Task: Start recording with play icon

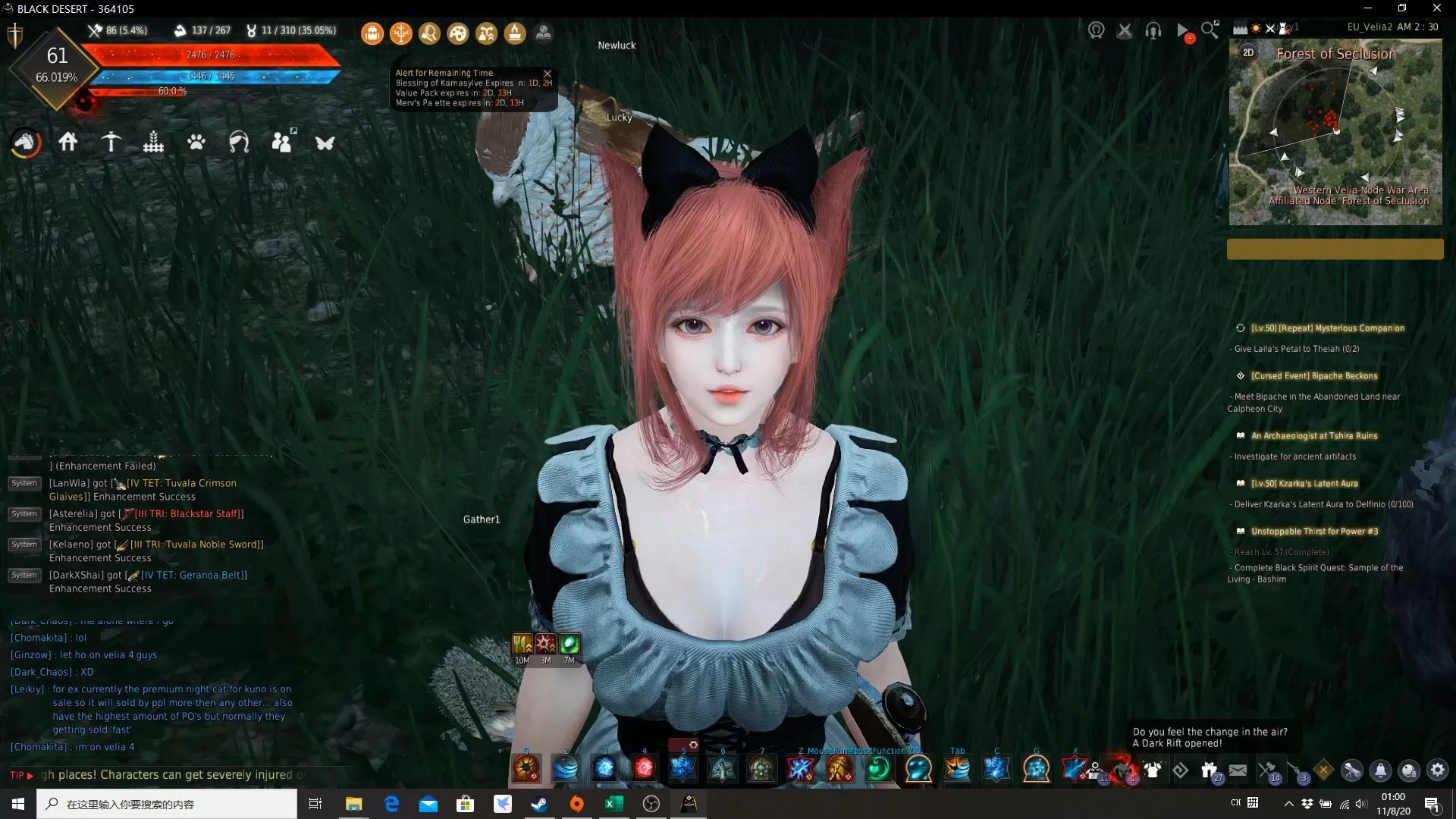Action: point(1183,31)
